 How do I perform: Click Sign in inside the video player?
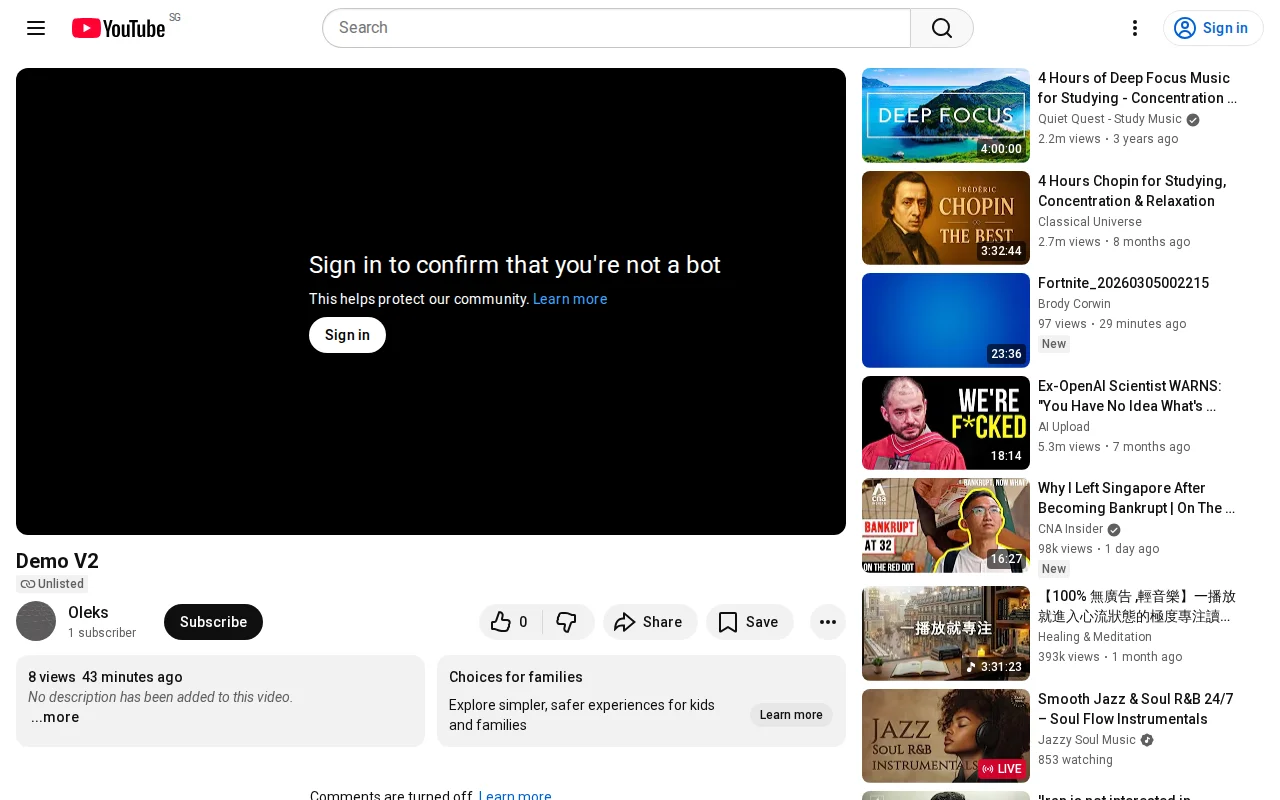(347, 335)
